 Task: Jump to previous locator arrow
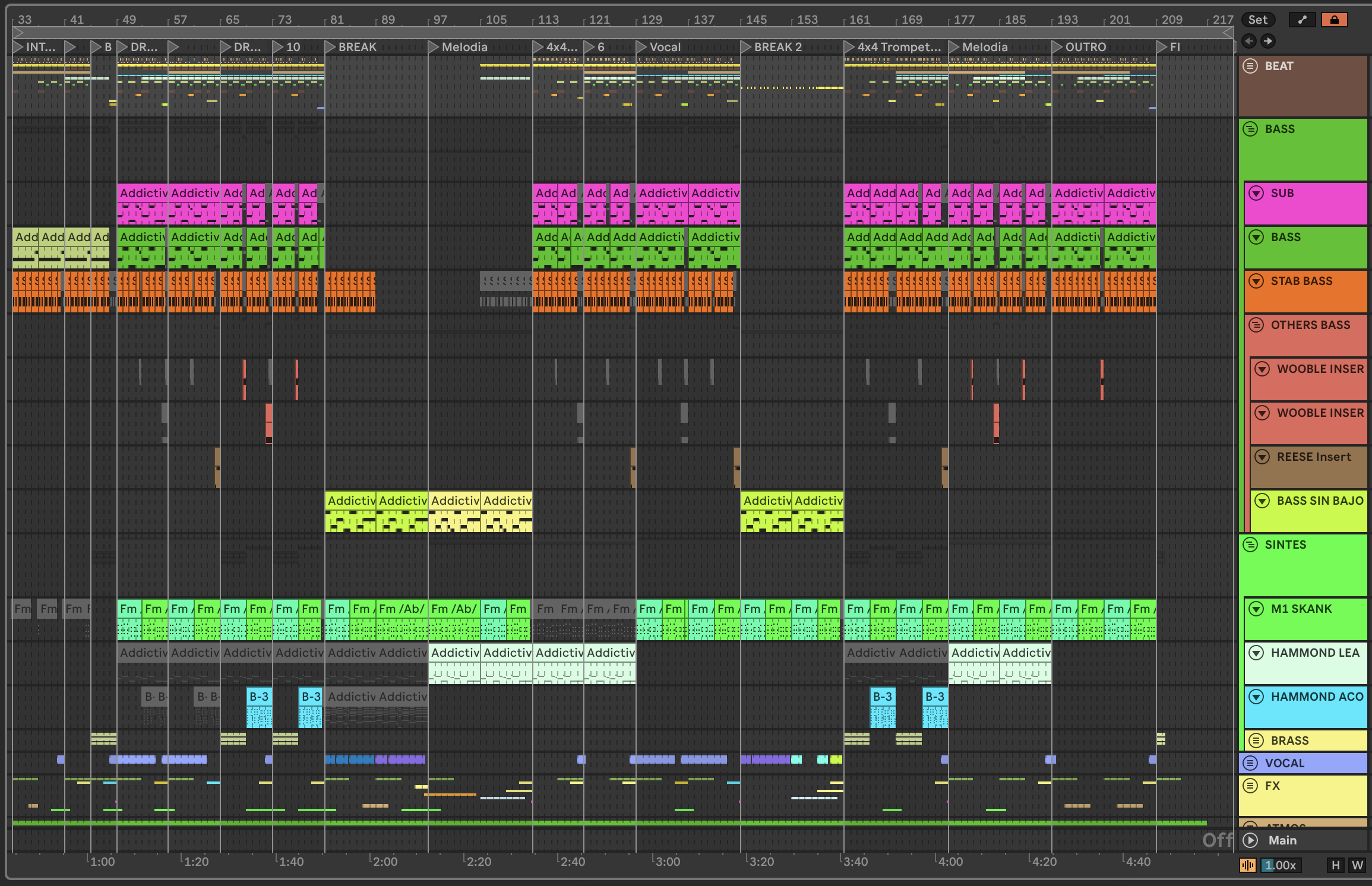click(x=1249, y=41)
